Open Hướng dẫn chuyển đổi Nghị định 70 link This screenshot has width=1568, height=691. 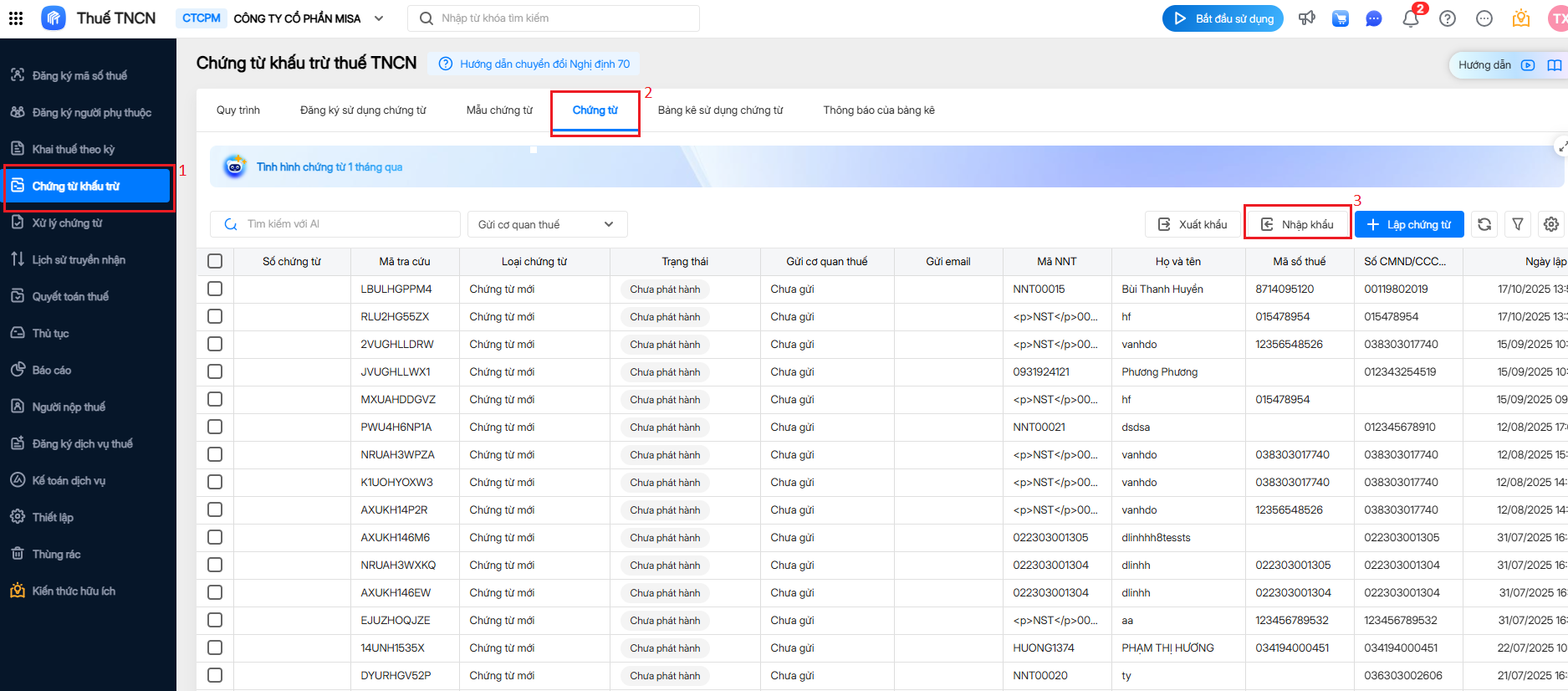click(x=544, y=64)
